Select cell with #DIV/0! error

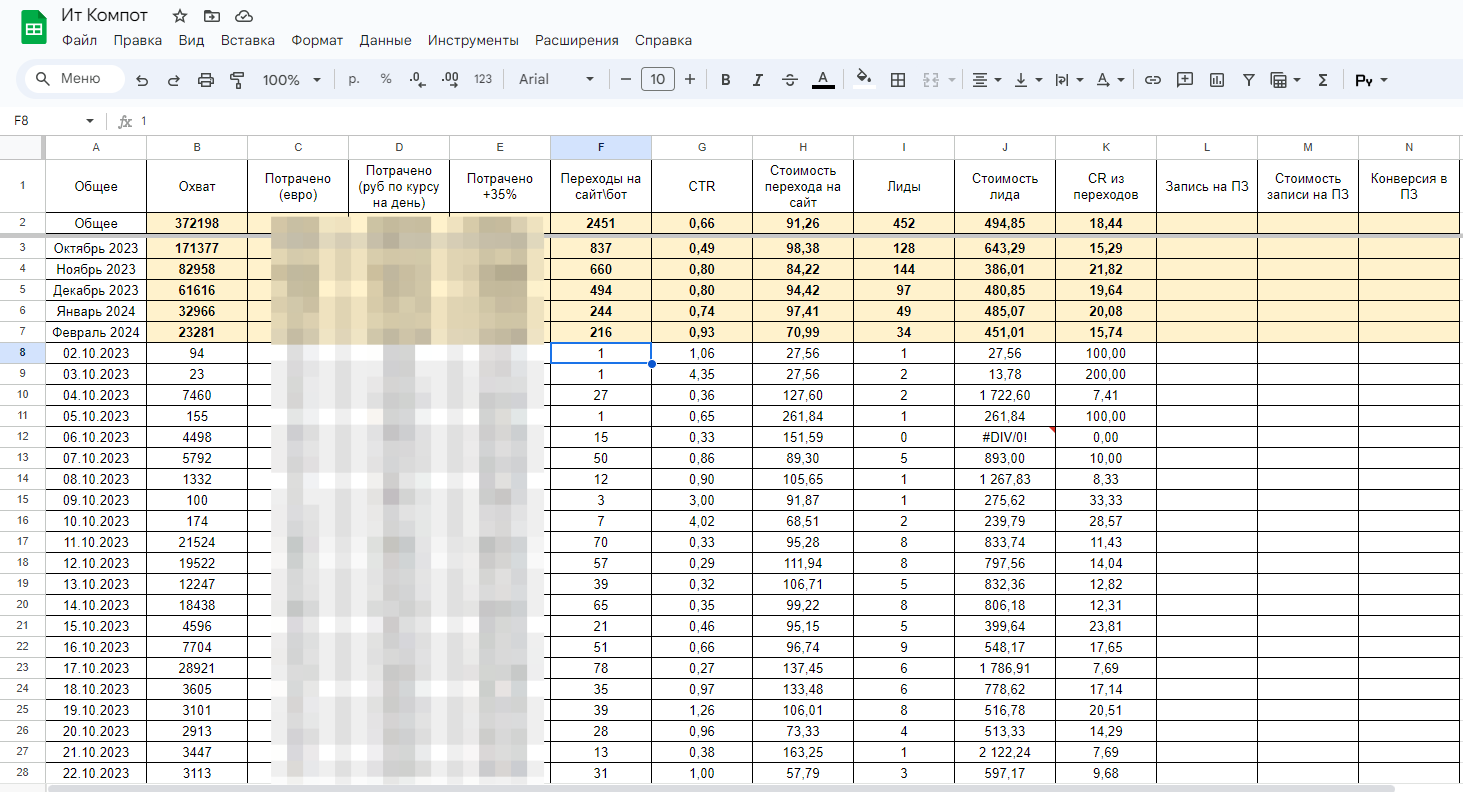[1005, 437]
